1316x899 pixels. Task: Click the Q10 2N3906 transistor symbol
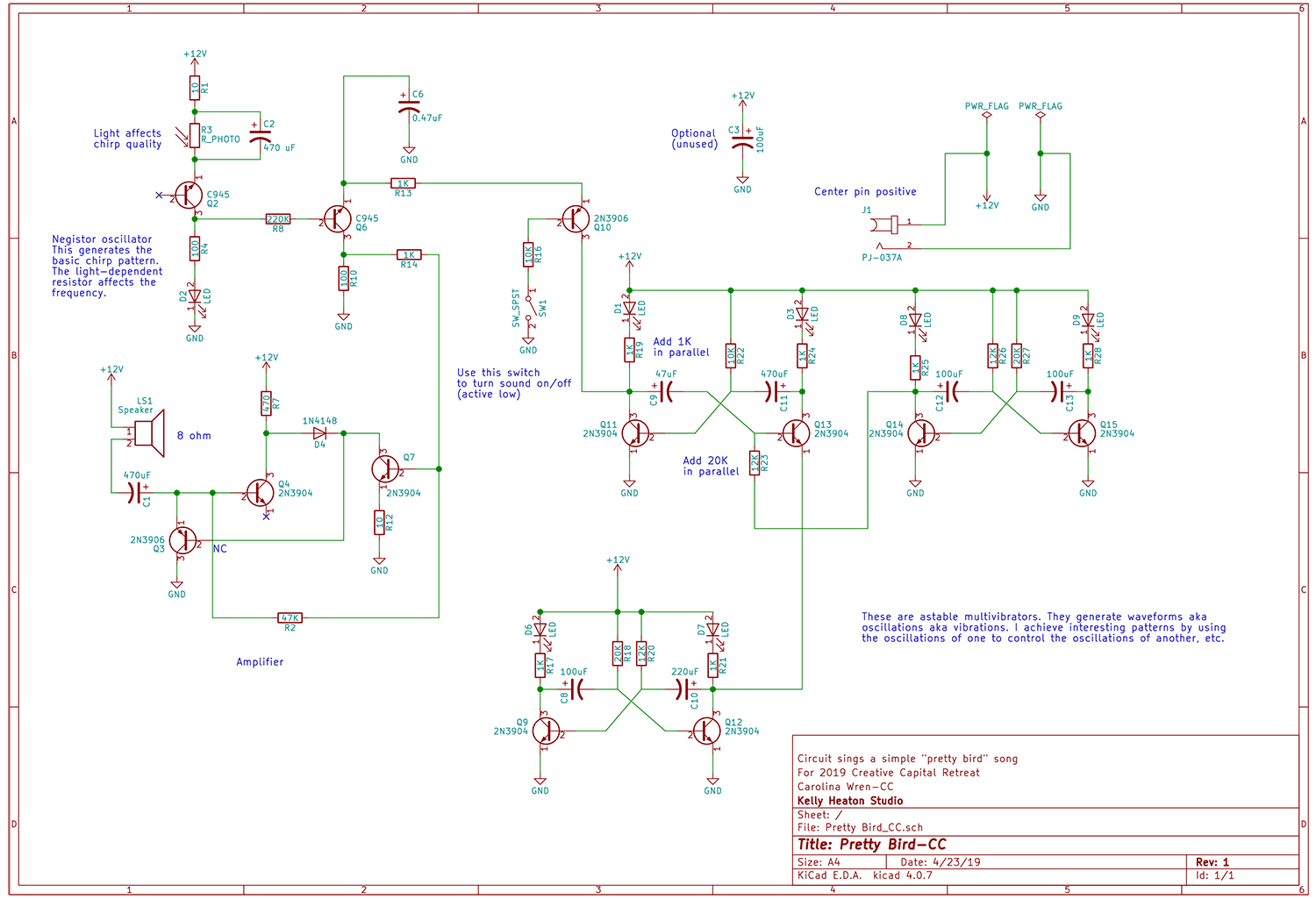(576, 218)
